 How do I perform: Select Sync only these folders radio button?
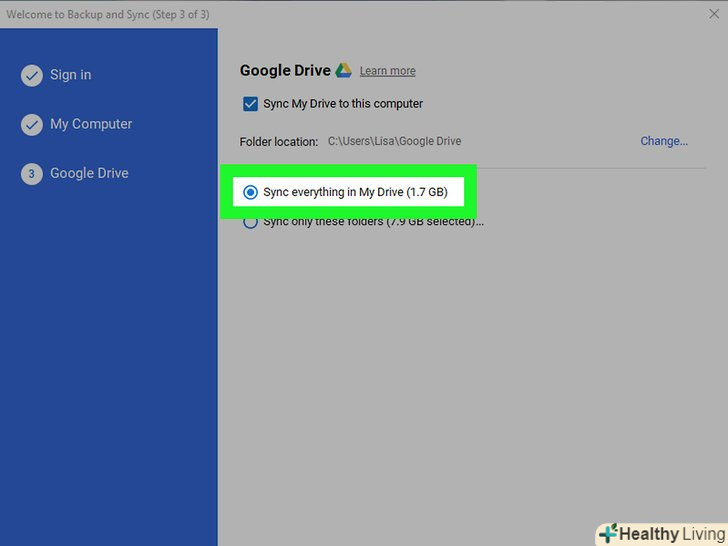pyautogui.click(x=250, y=222)
